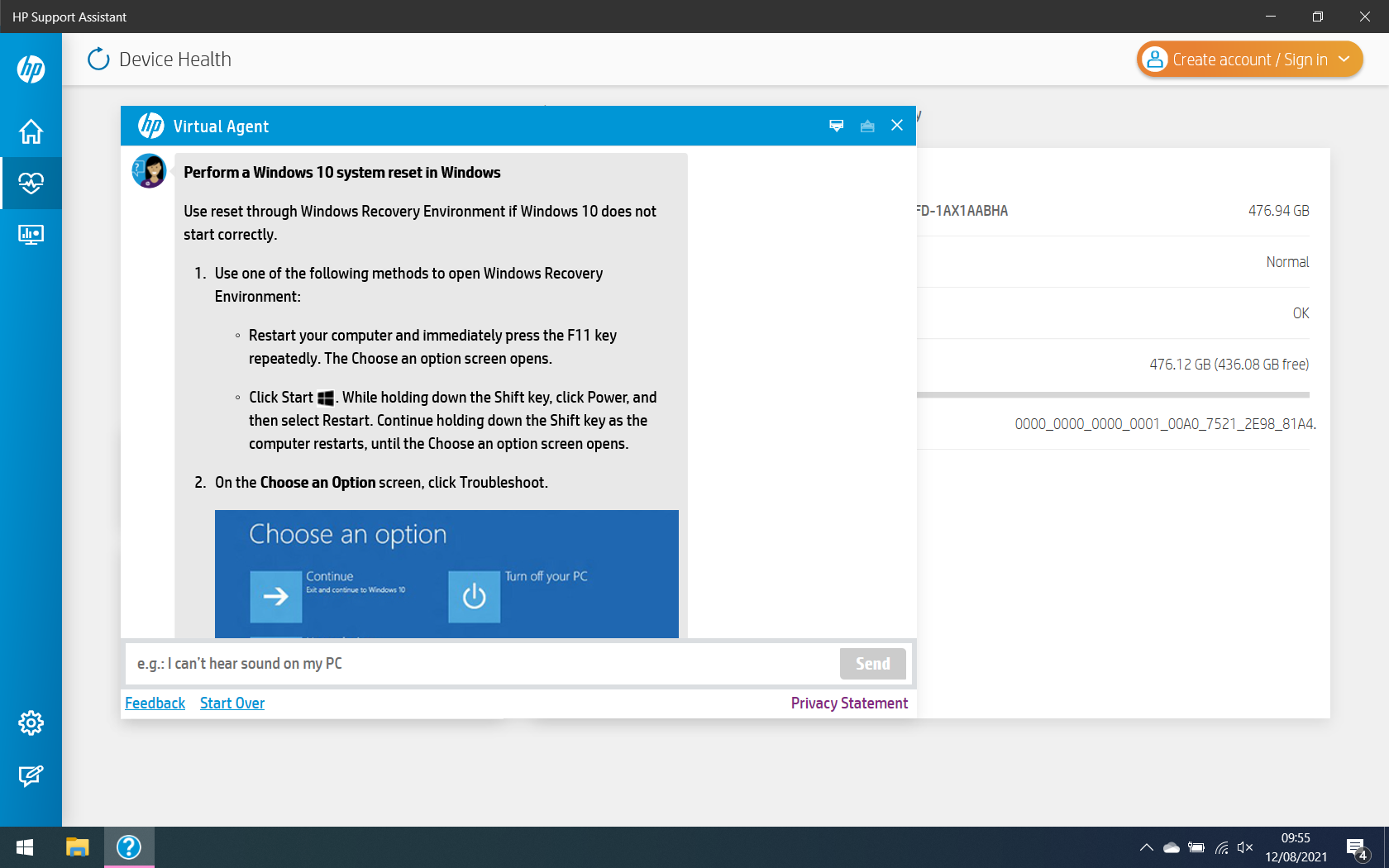
Task: Select the disk identifier 0000_0000_0000_0001 text
Action: click(x=1165, y=424)
